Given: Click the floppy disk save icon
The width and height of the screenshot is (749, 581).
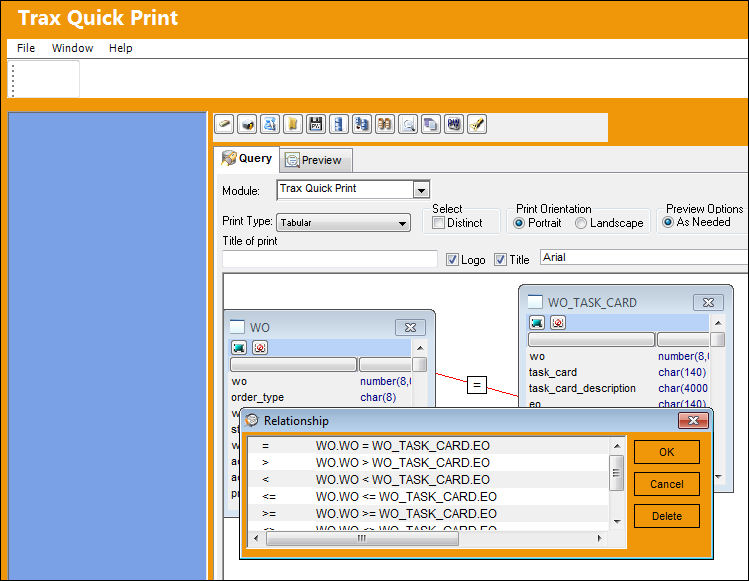Looking at the screenshot, I should point(316,124).
